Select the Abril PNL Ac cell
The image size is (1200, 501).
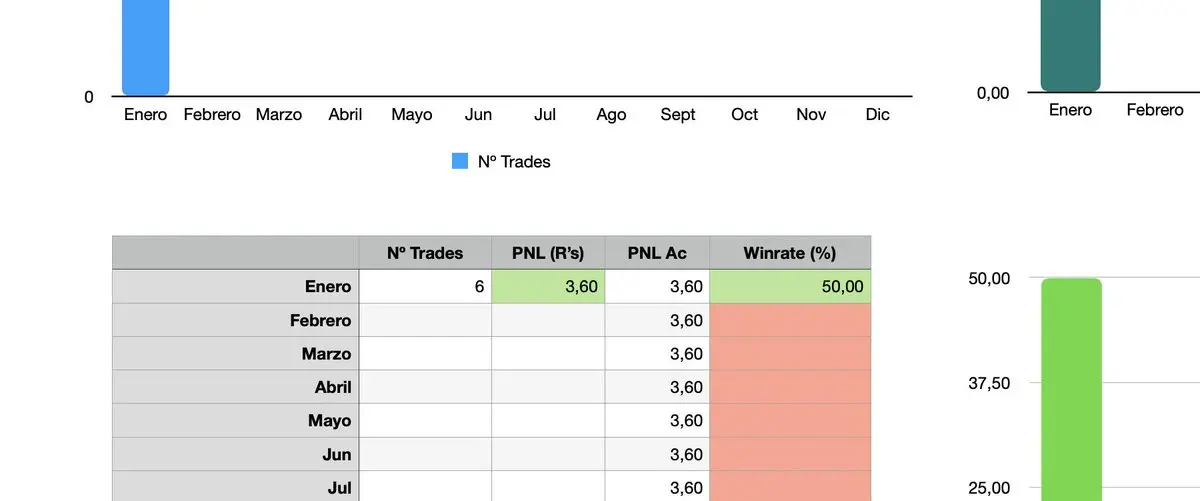657,387
